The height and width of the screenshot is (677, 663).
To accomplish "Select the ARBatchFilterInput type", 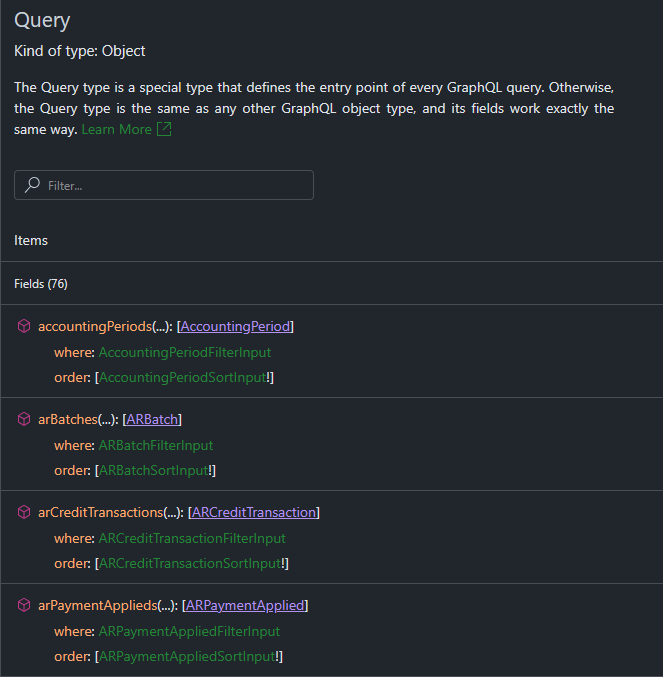I will (155, 445).
